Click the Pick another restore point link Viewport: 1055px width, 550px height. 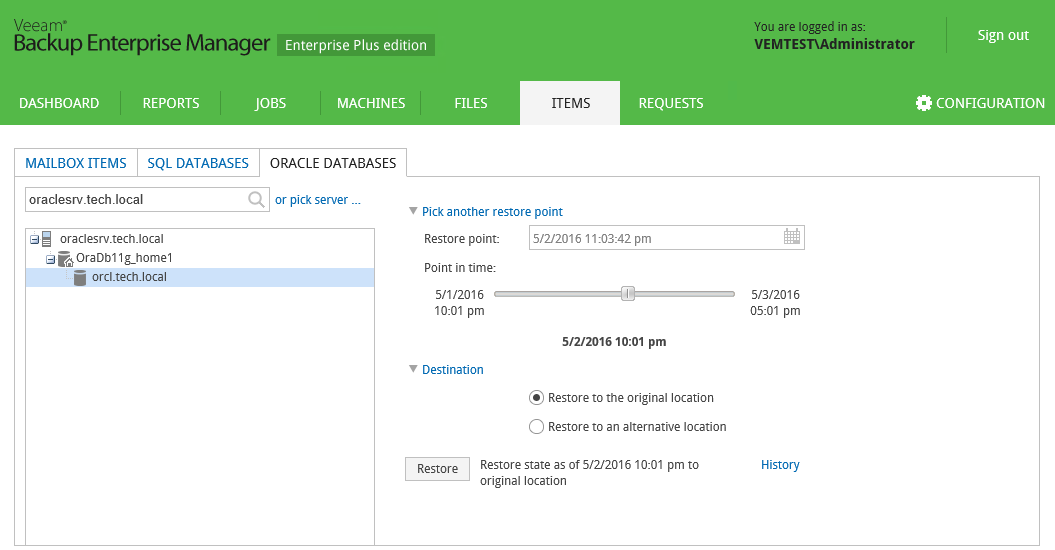point(492,211)
